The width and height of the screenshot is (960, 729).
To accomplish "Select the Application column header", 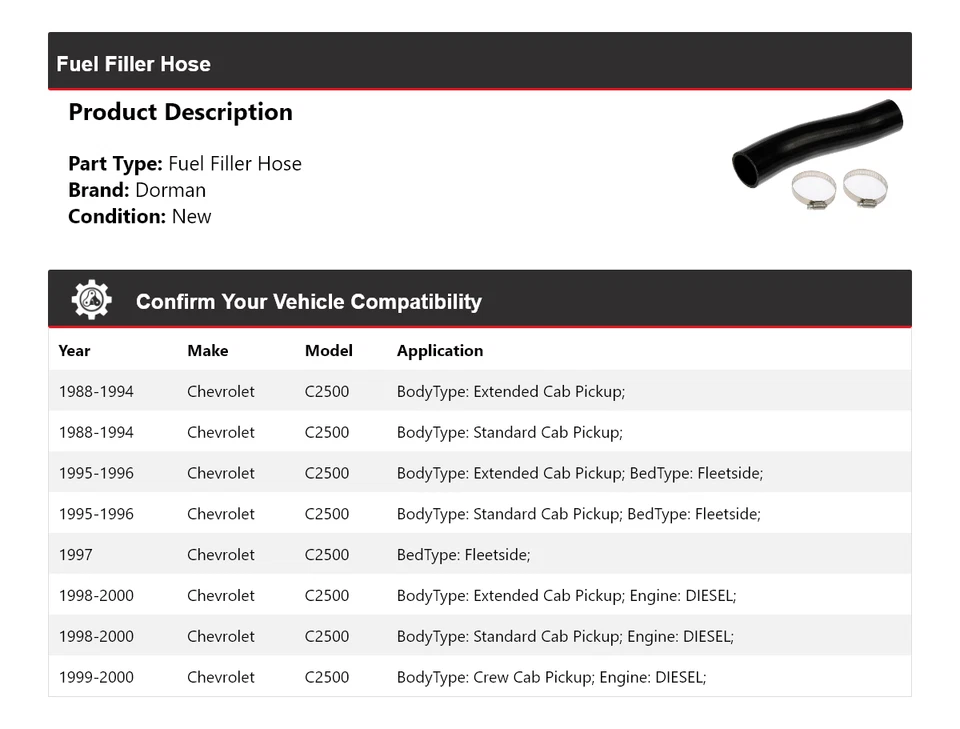I will (x=439, y=351).
